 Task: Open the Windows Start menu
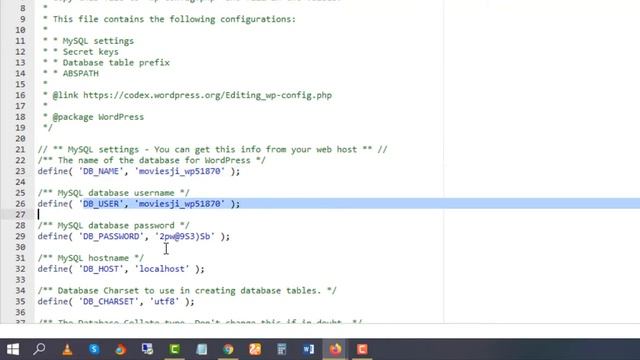click(13, 349)
